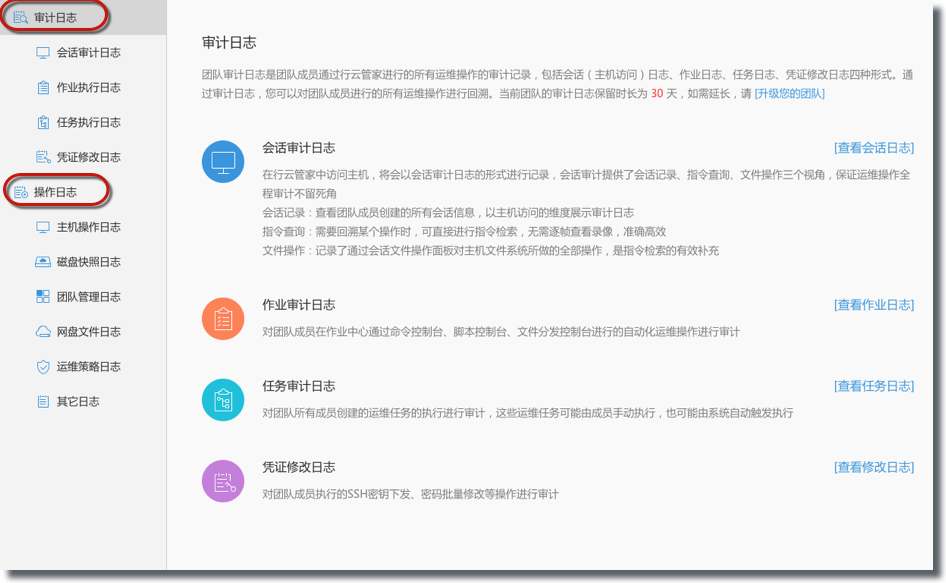
Task: Click the 团队管理日志 grid icon in sidebar
Action: coord(43,297)
